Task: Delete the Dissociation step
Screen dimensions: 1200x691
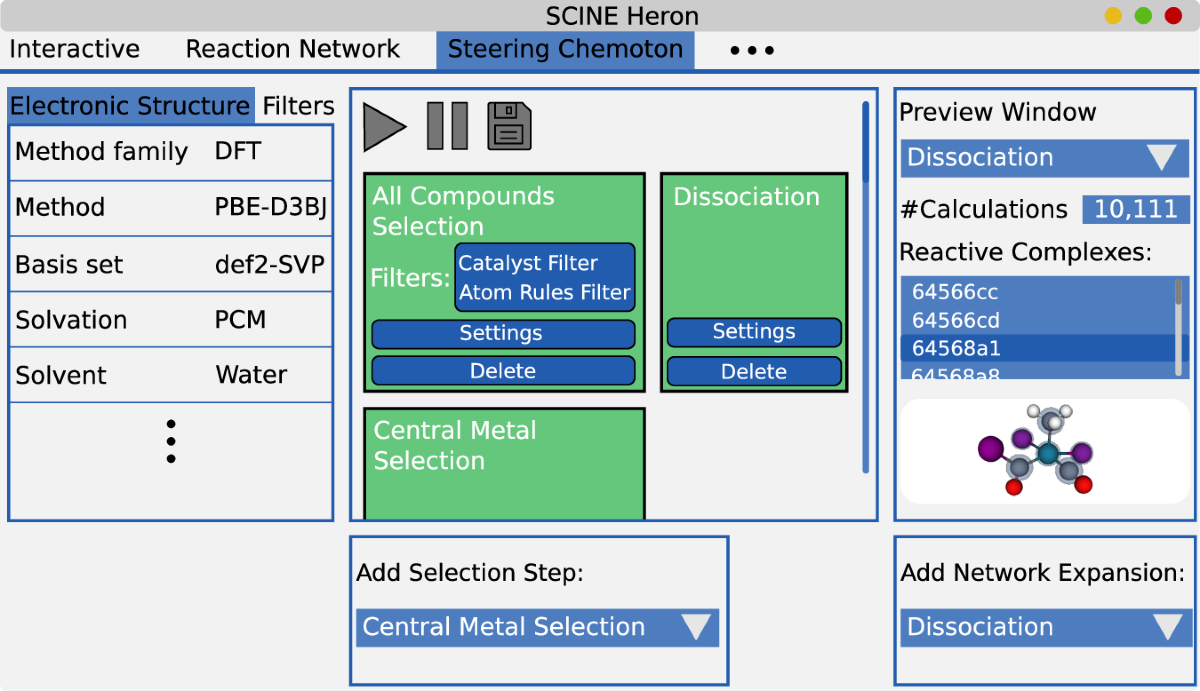Action: pyautogui.click(x=754, y=371)
